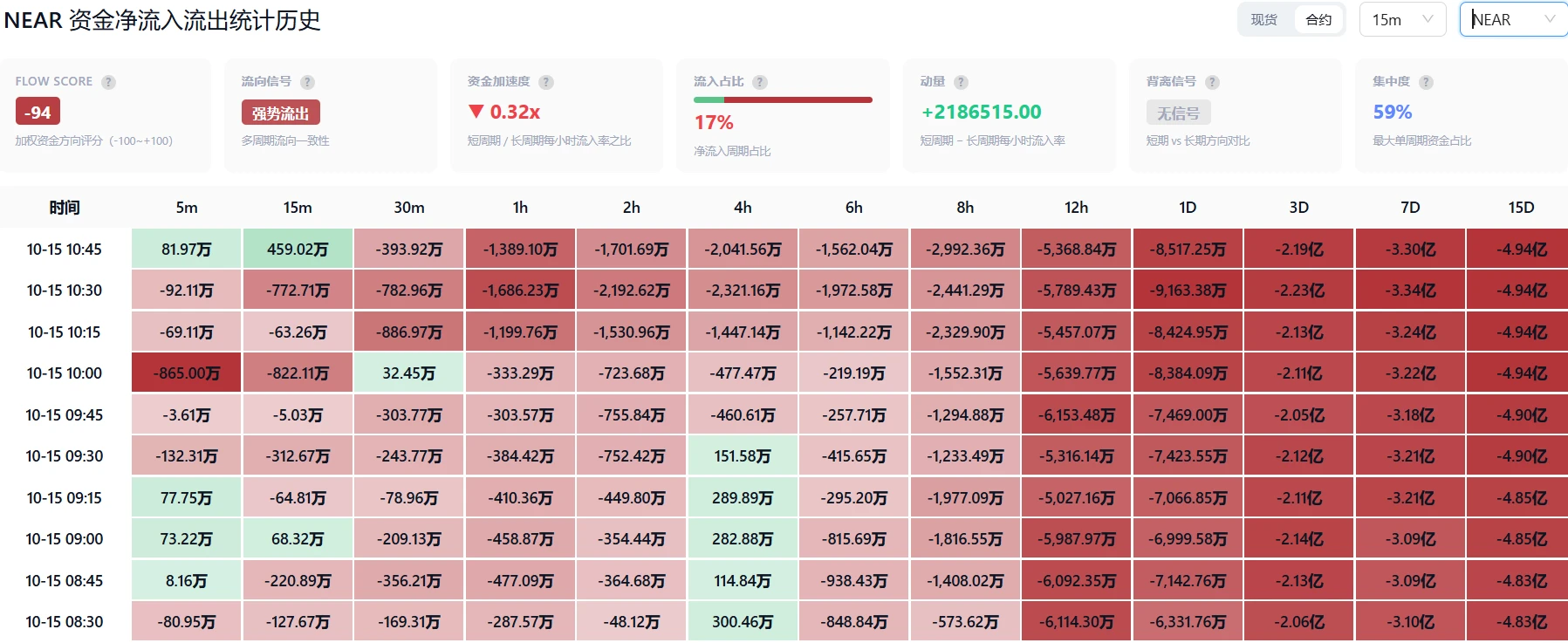Screen dimensions: 1568x643
Task: Click the 8.16万 cell
Action: (x=187, y=581)
